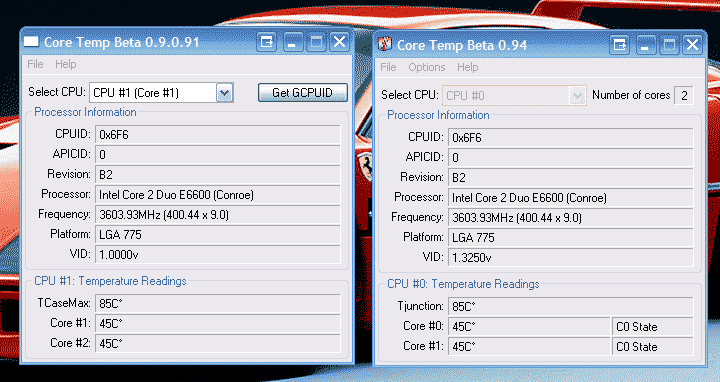Click the CPU #1 (Core #1) combo box
The width and height of the screenshot is (720, 382).
tap(162, 93)
